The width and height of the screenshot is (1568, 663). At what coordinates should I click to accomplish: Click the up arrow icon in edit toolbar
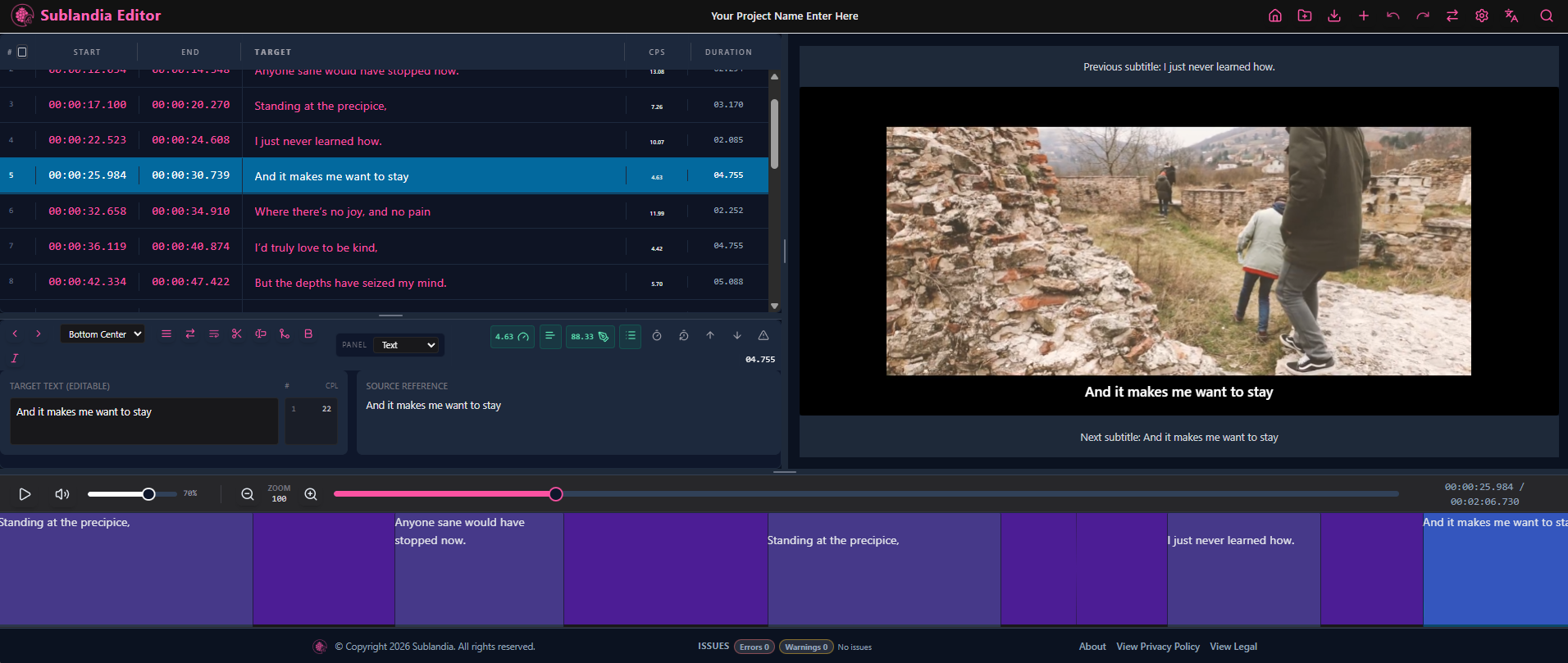pyautogui.click(x=710, y=335)
